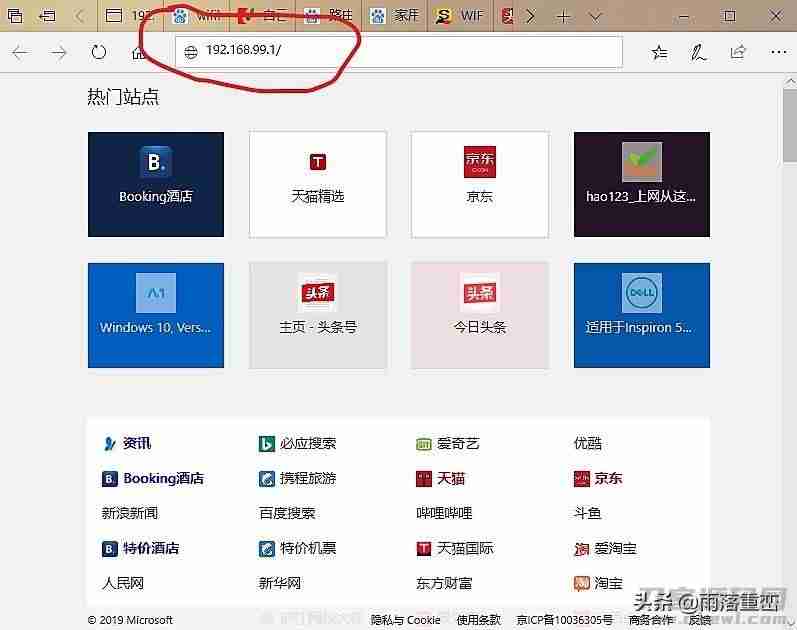Open the 新华网 link
The height and width of the screenshot is (630, 797).
coord(280,583)
